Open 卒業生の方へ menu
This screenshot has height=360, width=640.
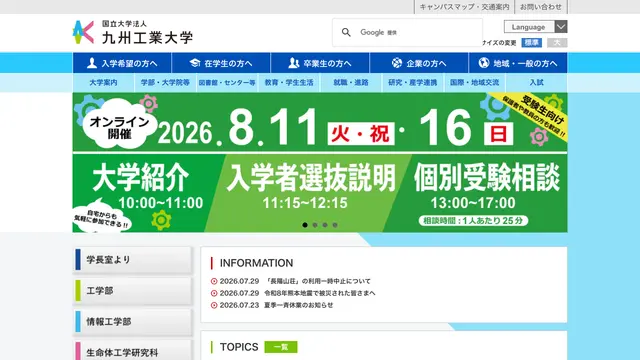point(320,63)
